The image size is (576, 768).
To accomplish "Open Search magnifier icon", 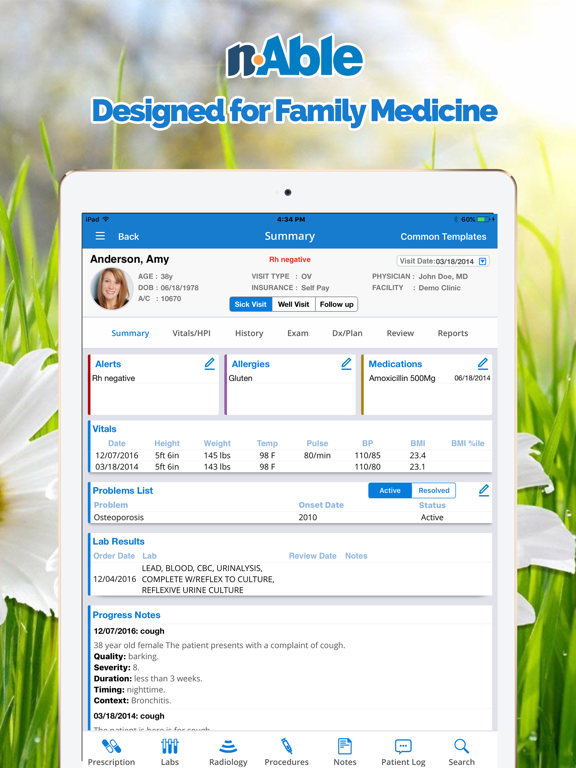I will pos(461,746).
